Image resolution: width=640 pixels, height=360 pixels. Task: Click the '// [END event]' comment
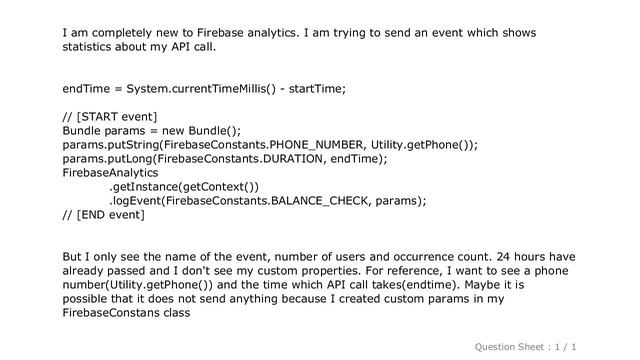(104, 215)
